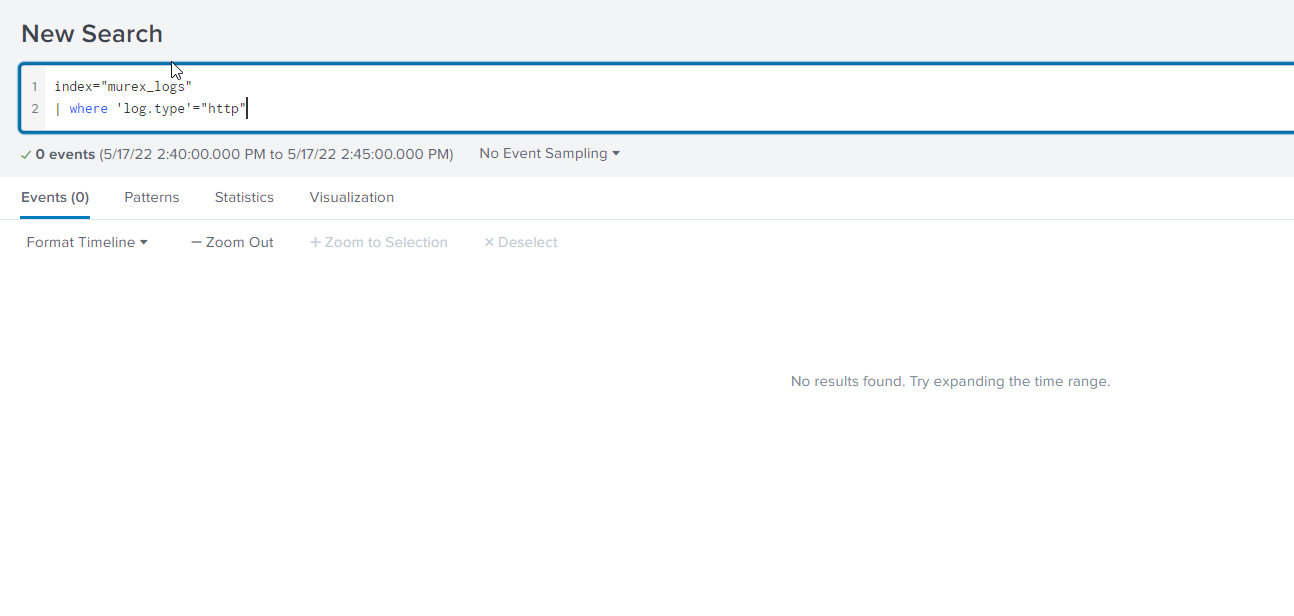Click line number 1 in search editor

34,87
